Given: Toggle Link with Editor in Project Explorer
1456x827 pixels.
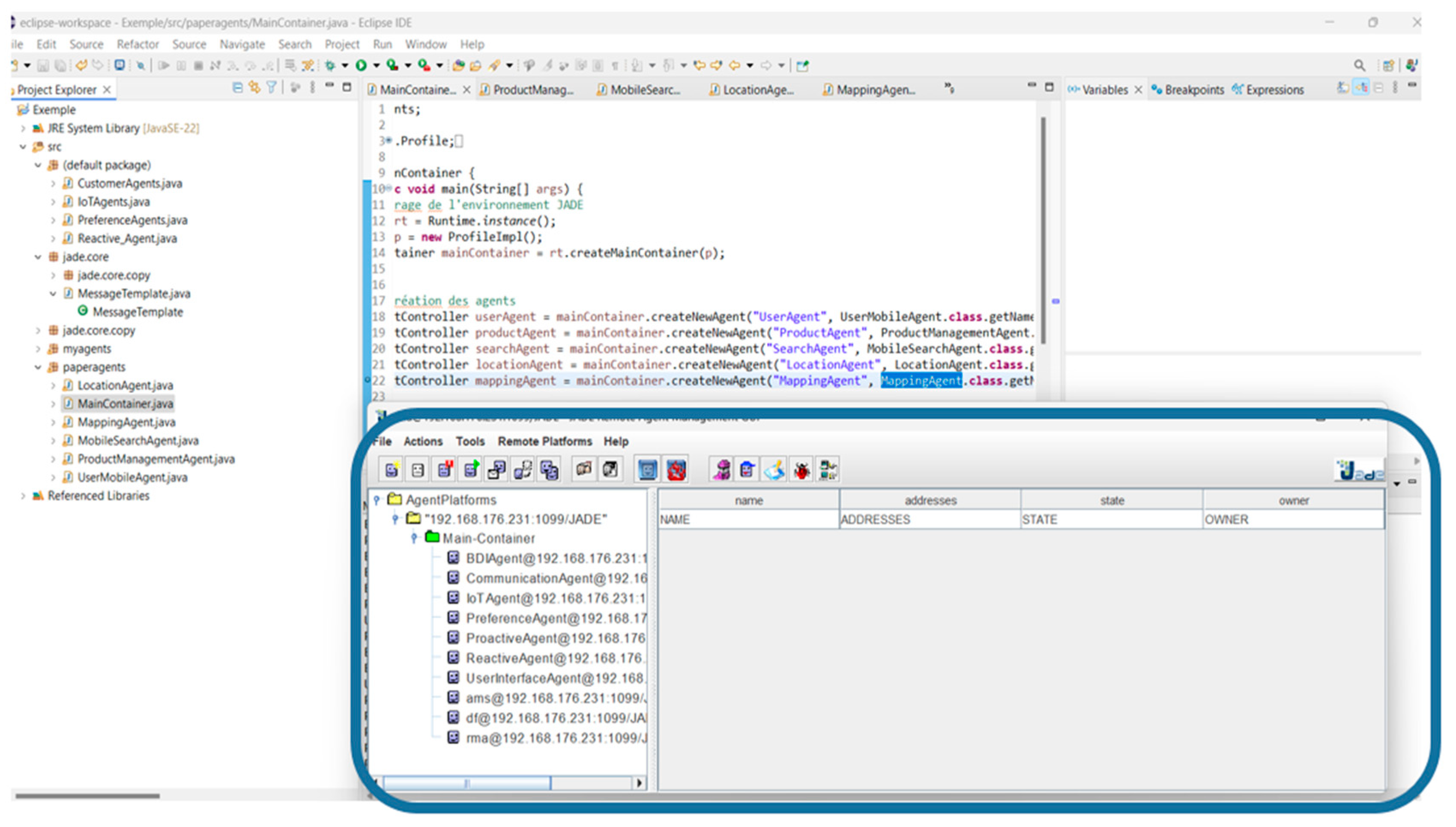Looking at the screenshot, I should tap(254, 87).
